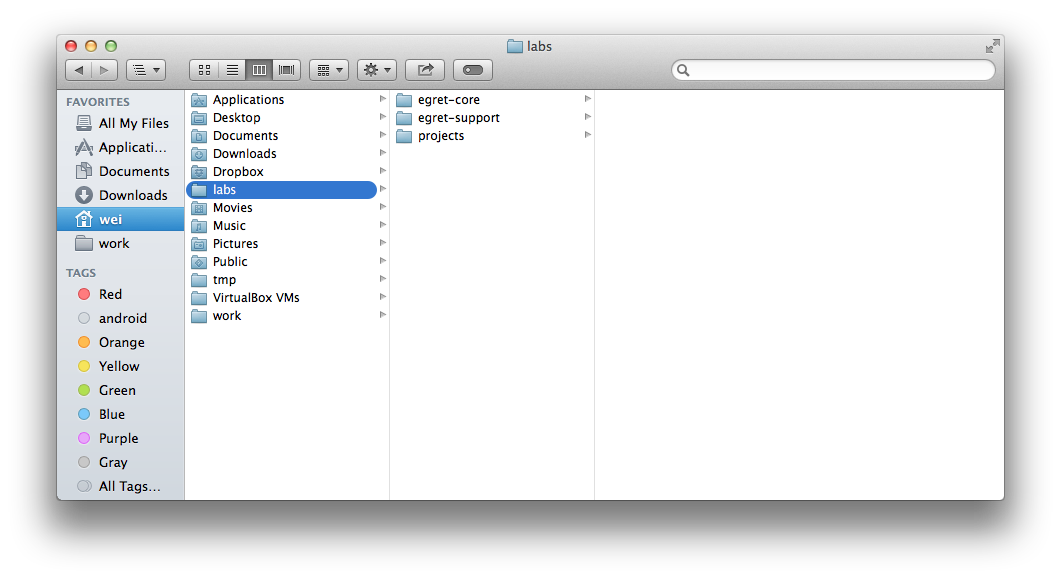Click the Edit Tags toolbar button
1061x579 pixels.
click(473, 70)
